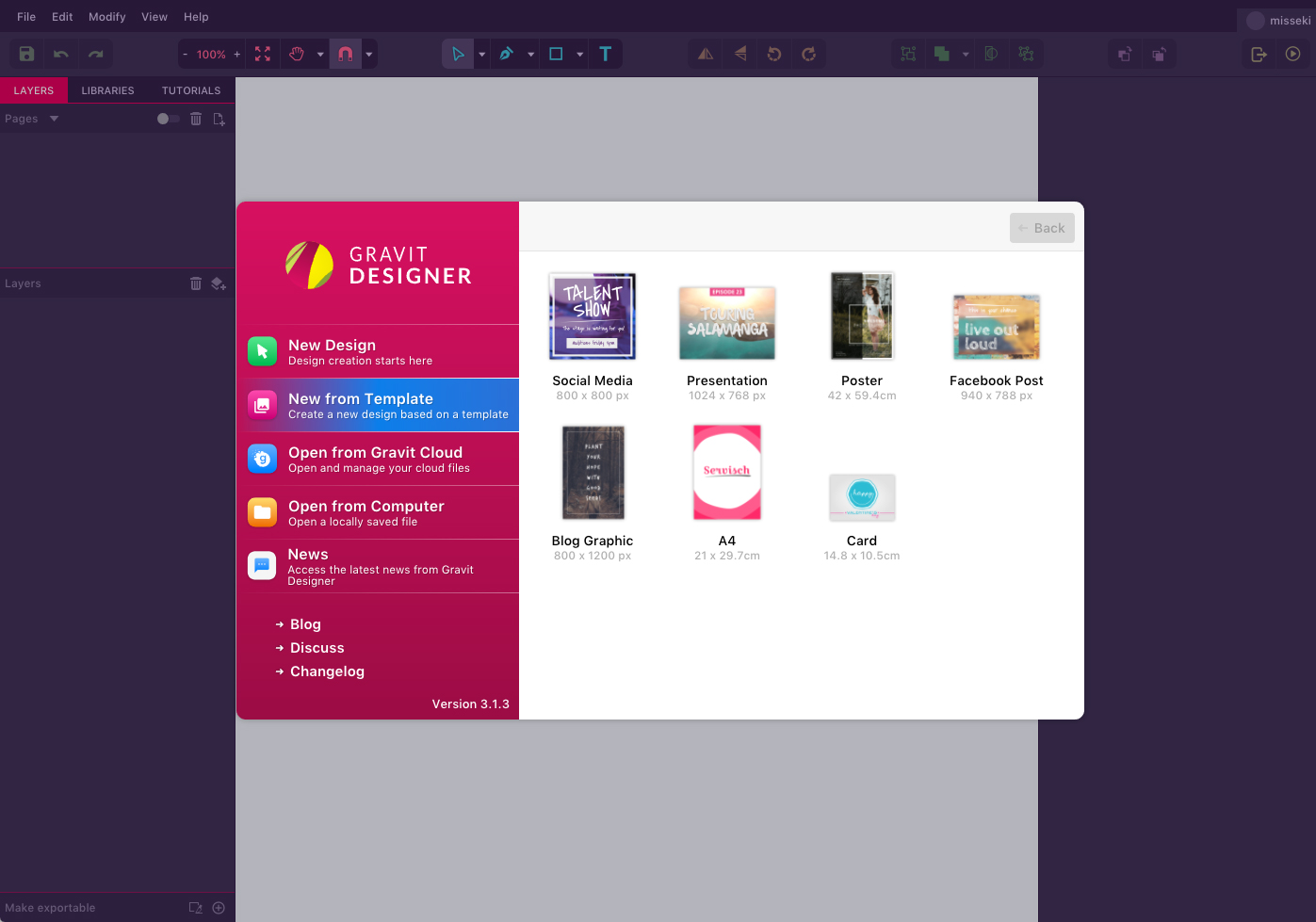Click the Send backward arrange icon
Screen dimensions: 1316x922
point(1159,55)
